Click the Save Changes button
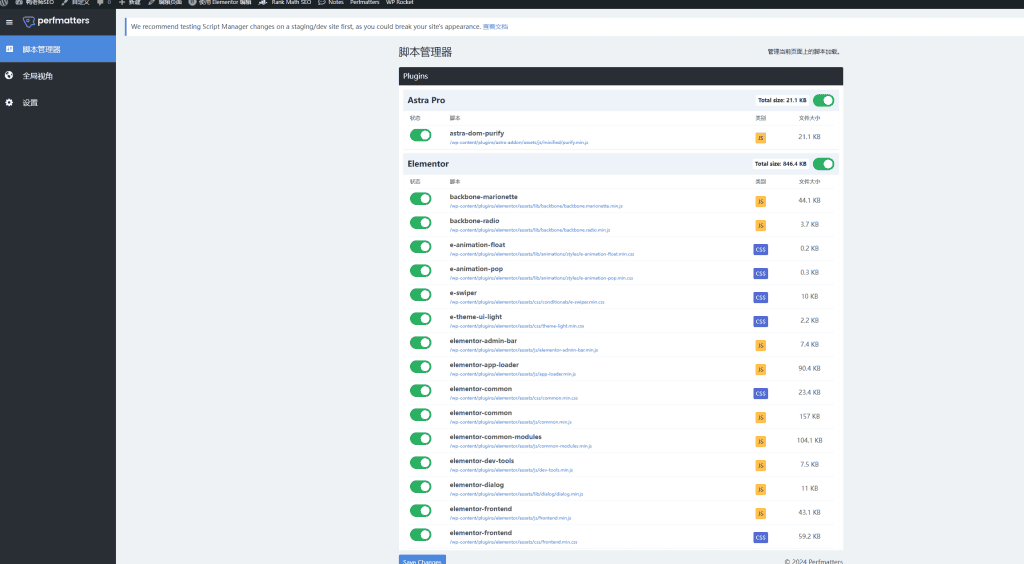 [x=423, y=560]
